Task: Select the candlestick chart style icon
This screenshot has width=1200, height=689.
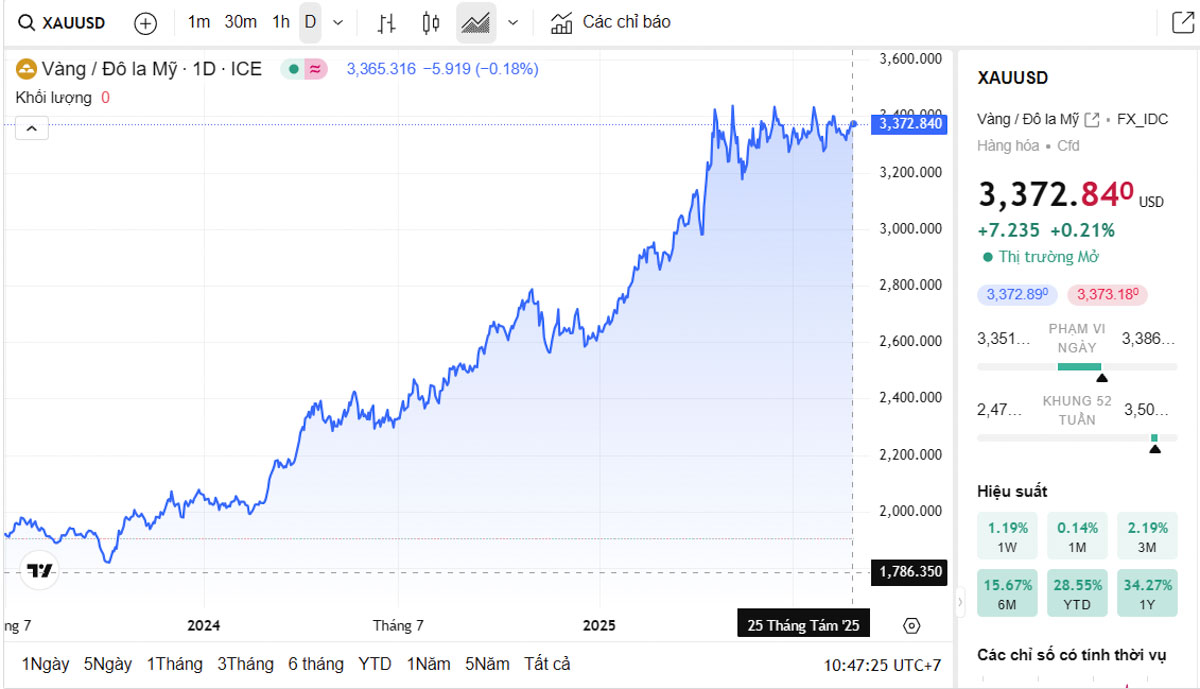Action: click(431, 23)
